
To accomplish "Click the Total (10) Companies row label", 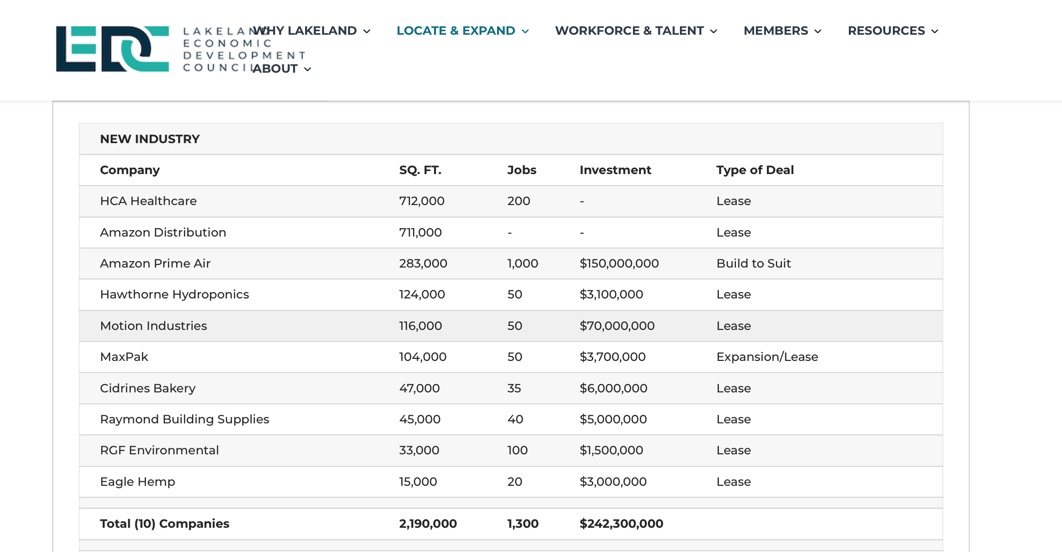I will [164, 524].
